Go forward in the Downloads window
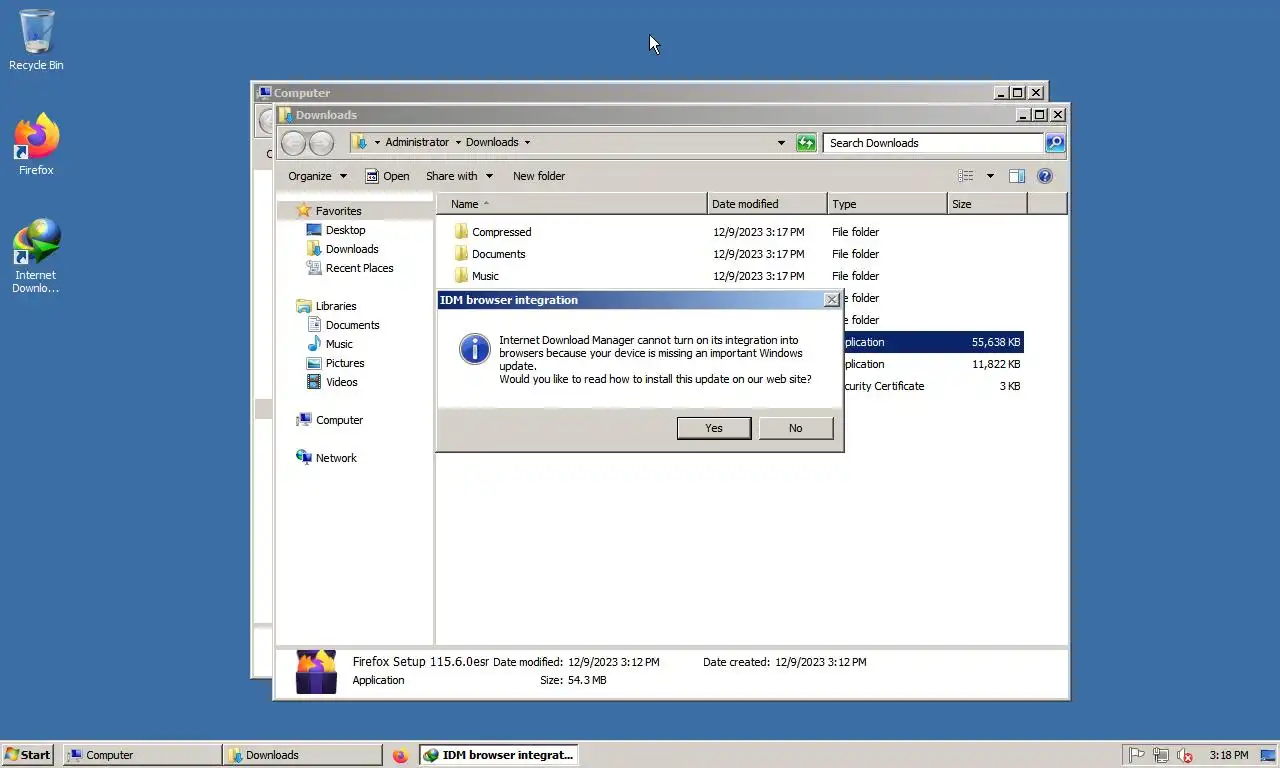Screen dimensions: 1280x768 pyautogui.click(x=321, y=143)
